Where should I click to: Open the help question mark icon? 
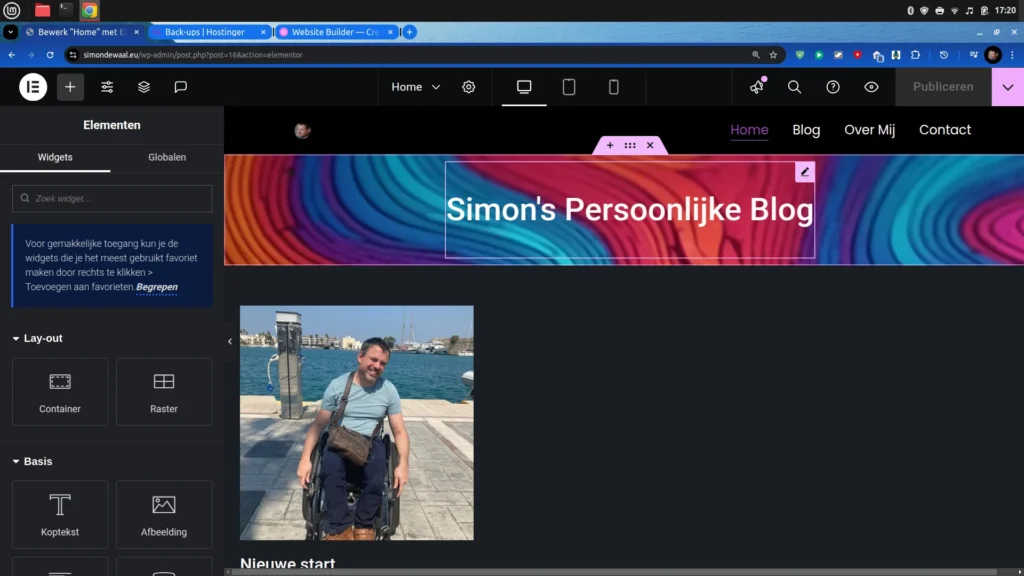click(x=833, y=87)
